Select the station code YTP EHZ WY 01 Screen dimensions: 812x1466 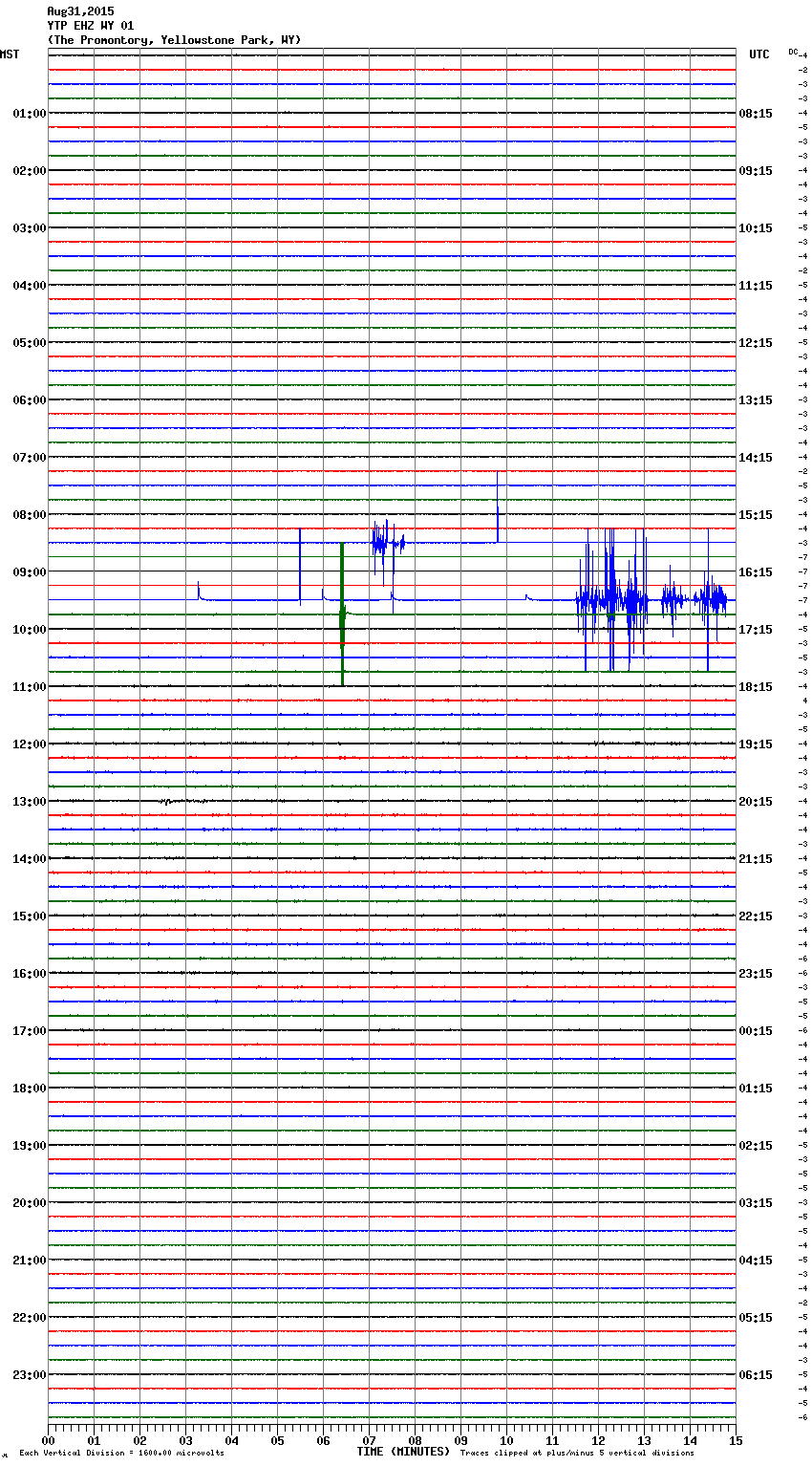pyautogui.click(x=91, y=26)
